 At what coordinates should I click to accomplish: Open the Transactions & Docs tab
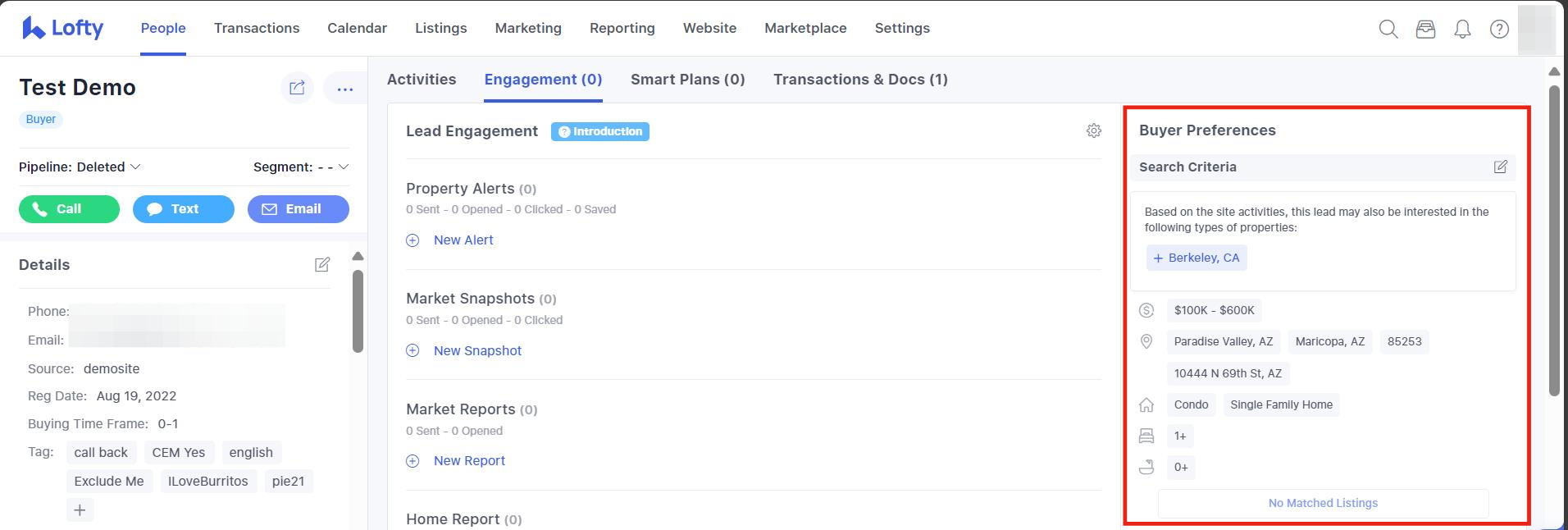[x=859, y=80]
